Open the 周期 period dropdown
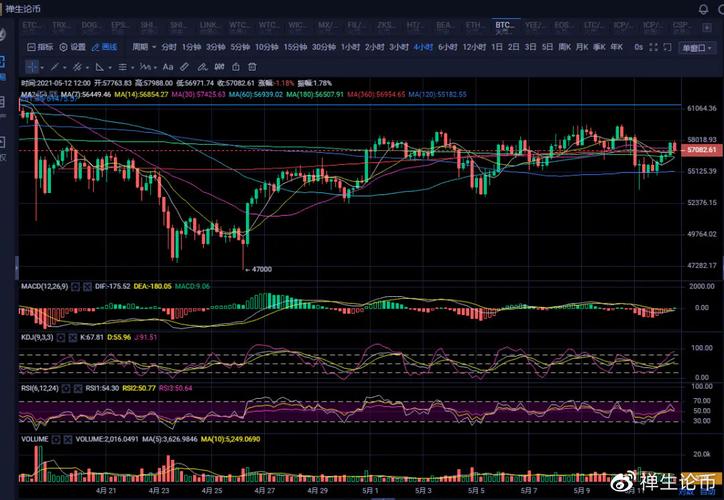The height and width of the screenshot is (500, 724). (143, 47)
